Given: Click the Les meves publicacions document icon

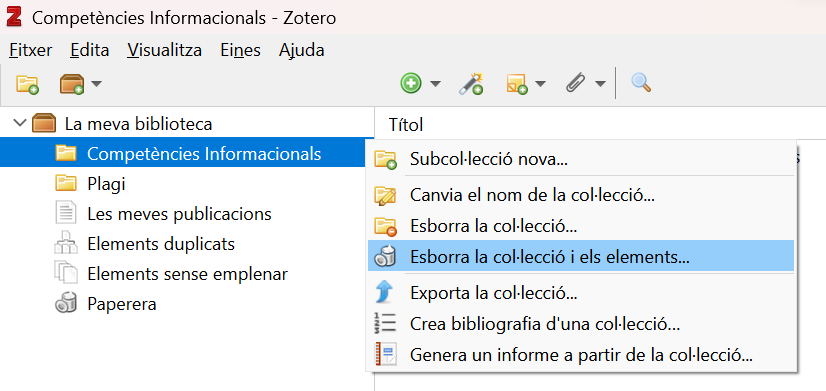Looking at the screenshot, I should pyautogui.click(x=66, y=213).
